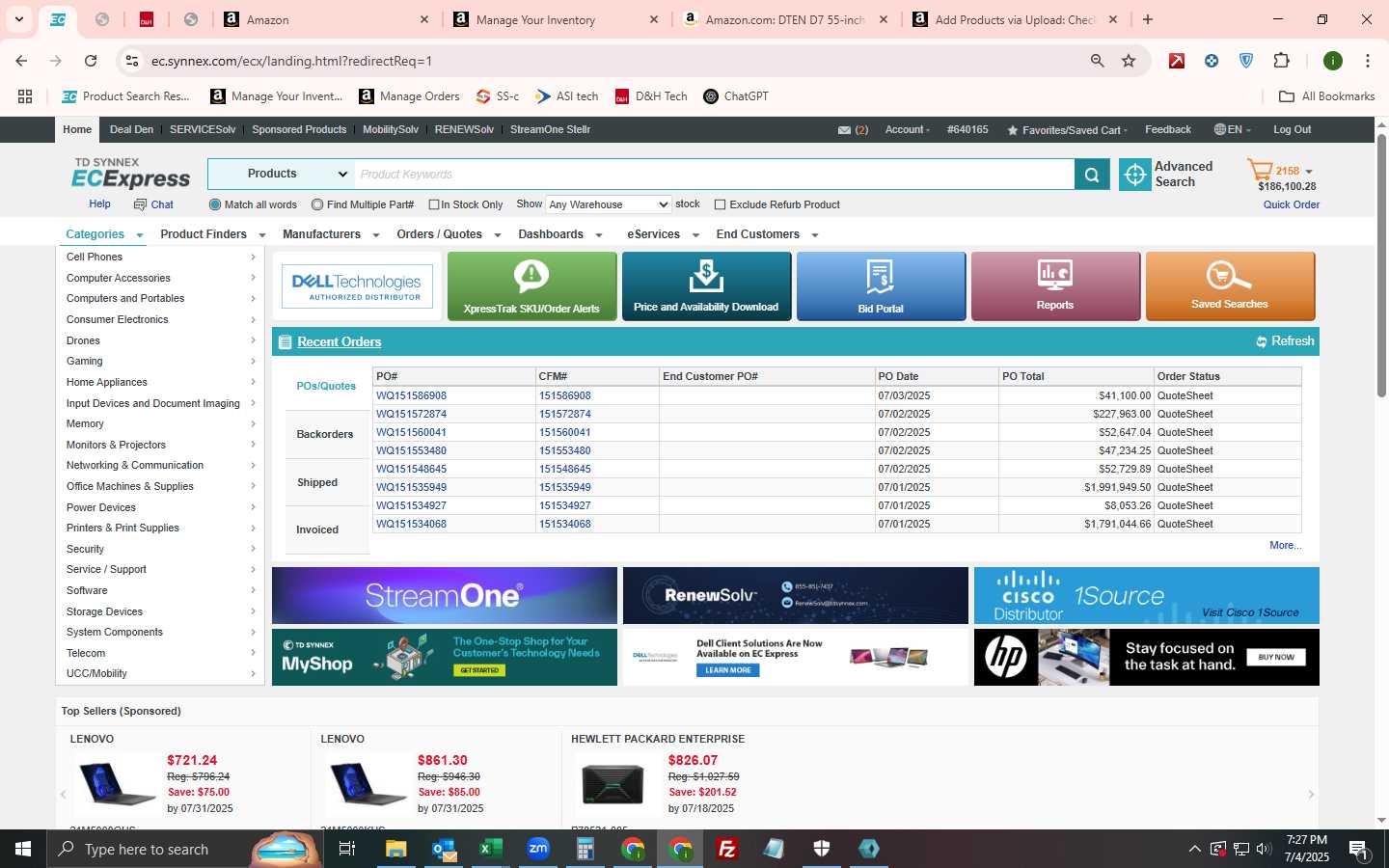
Task: Open ASI tech bookmark
Action: 567,96
